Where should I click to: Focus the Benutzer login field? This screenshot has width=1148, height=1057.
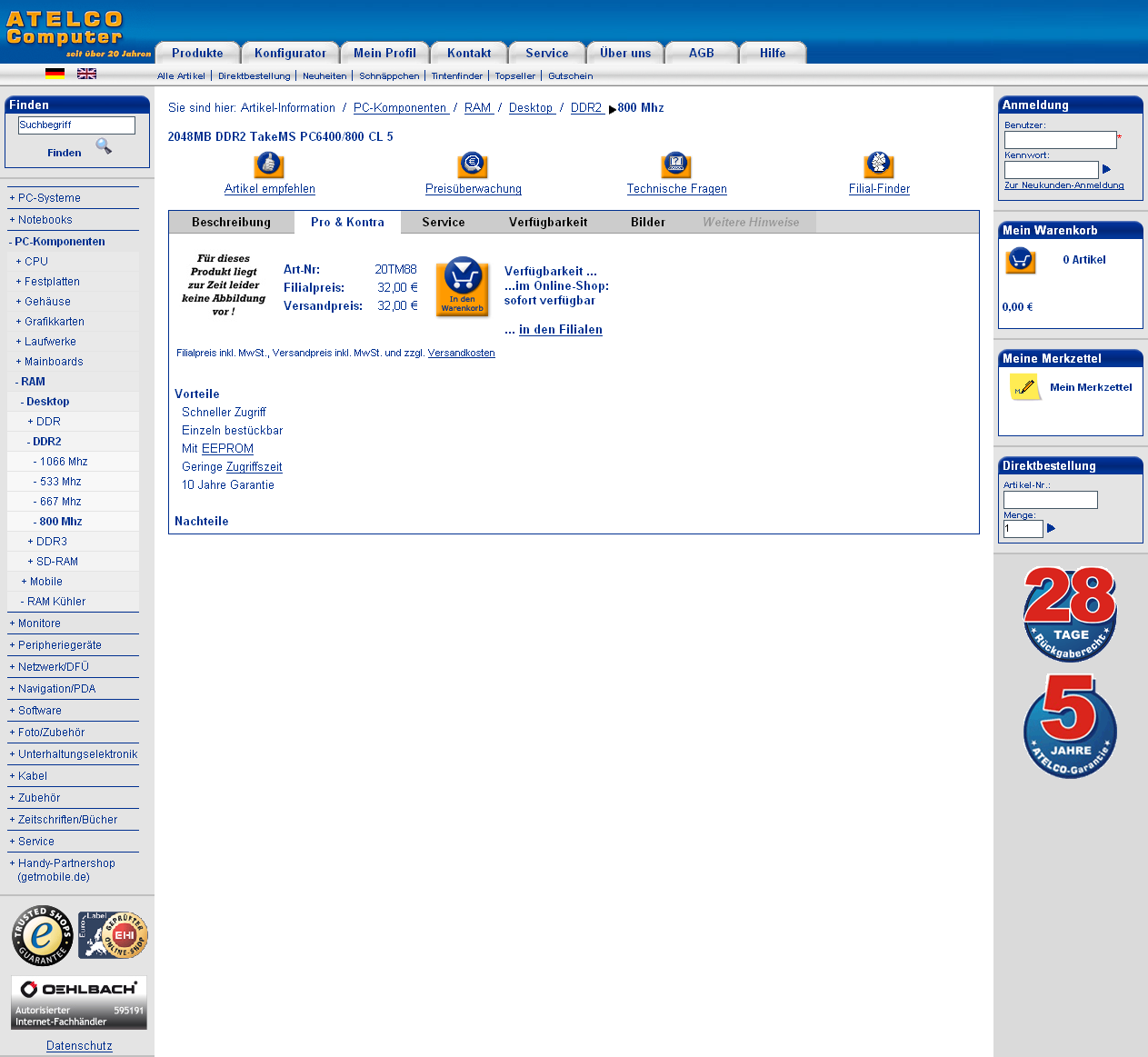[x=1060, y=140]
